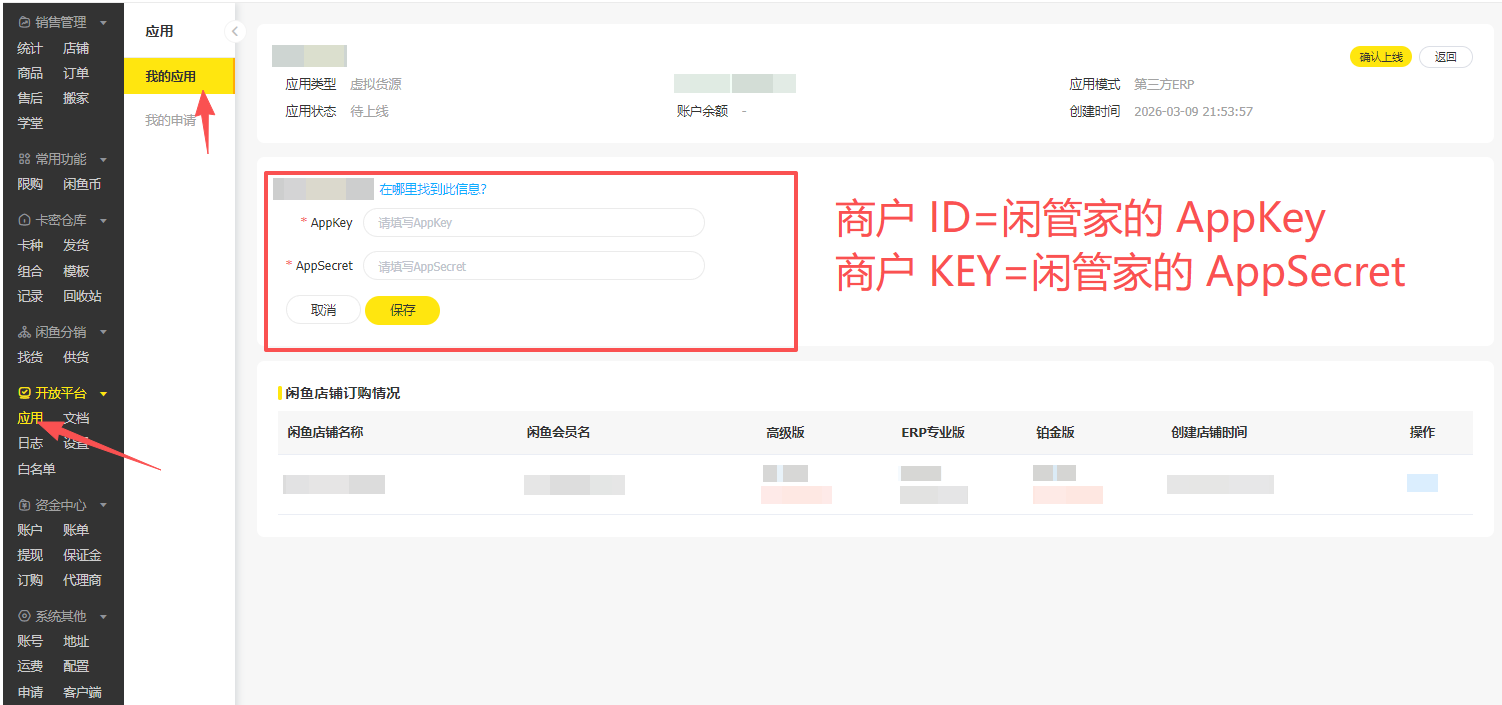Focus the AppKey input field
Screen dimensions: 1502x705
534,223
